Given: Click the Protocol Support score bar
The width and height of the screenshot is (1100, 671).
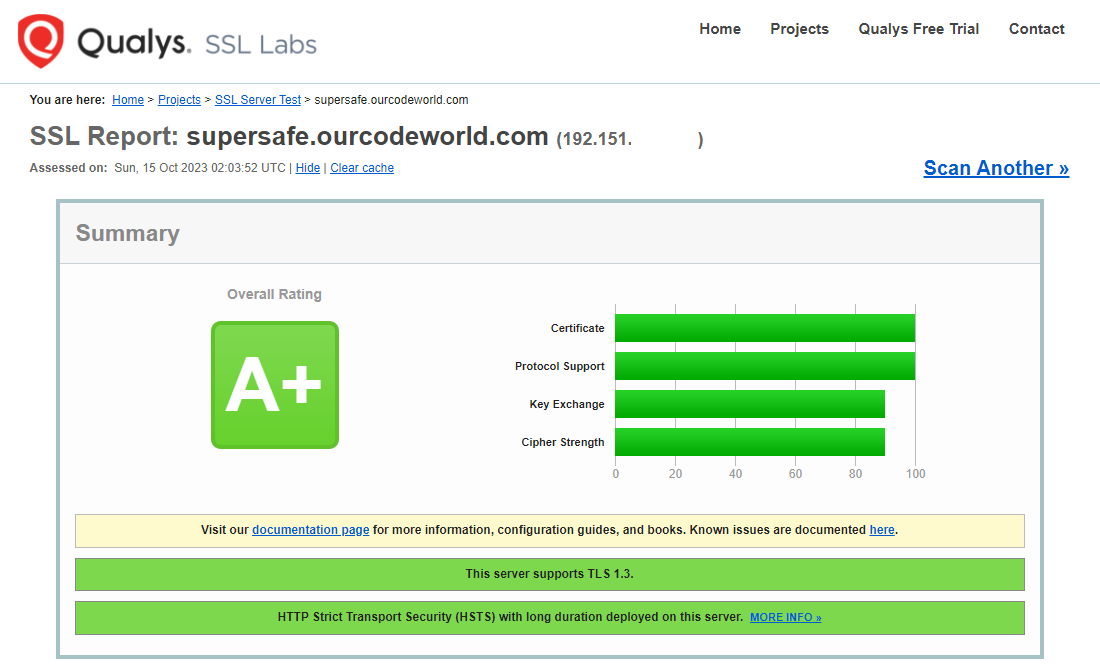Looking at the screenshot, I should [765, 365].
